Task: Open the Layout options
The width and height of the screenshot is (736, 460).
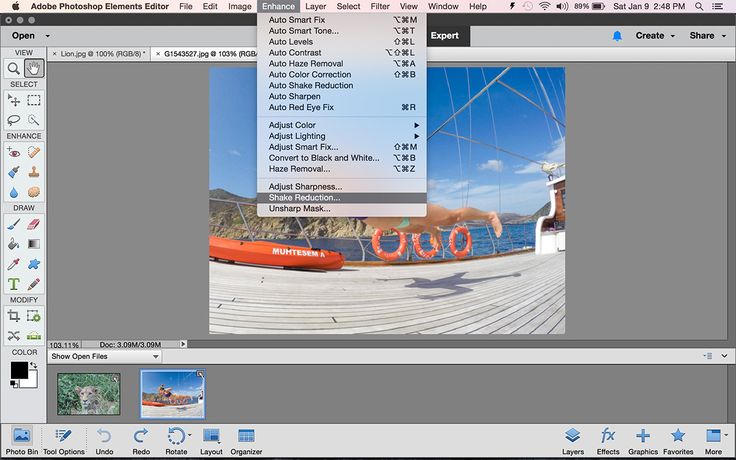Action: click(x=211, y=441)
